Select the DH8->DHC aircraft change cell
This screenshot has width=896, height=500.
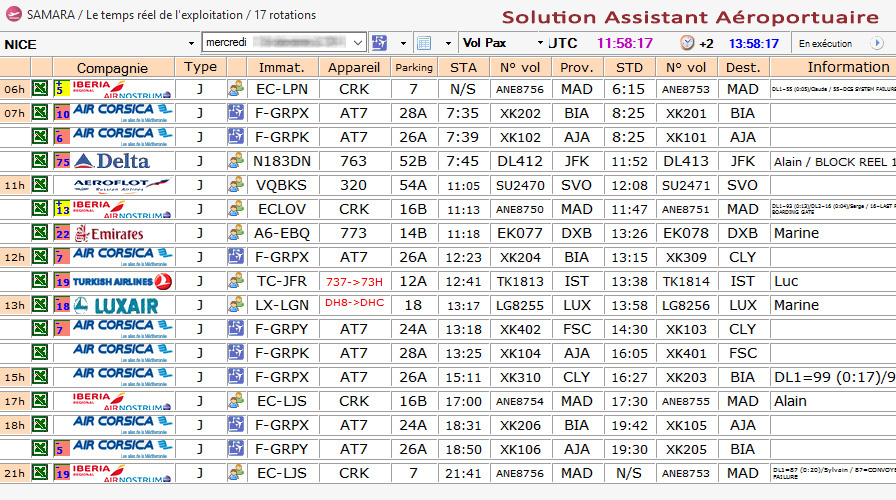pos(354,303)
